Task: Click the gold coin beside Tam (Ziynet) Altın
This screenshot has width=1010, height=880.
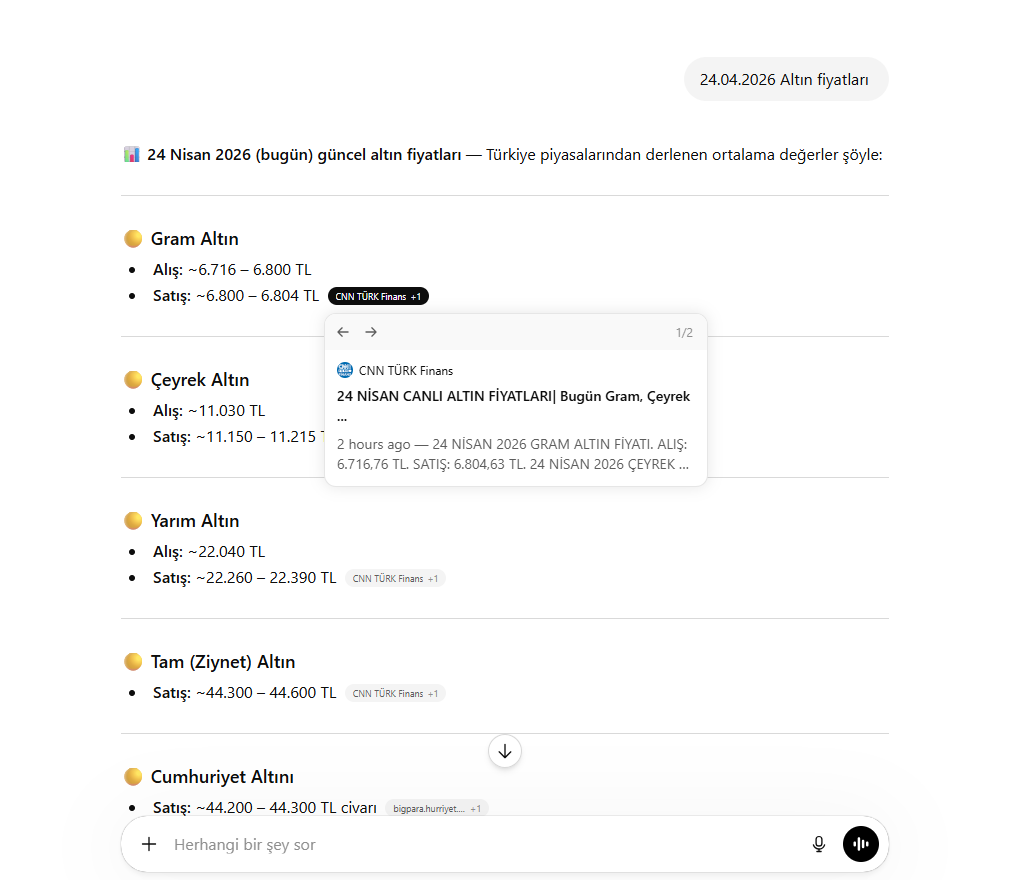Action: (x=133, y=662)
